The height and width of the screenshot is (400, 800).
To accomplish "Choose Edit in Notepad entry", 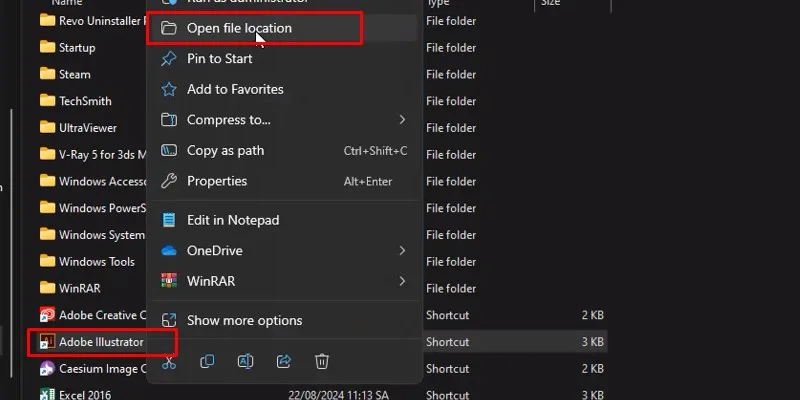I will coord(283,220).
